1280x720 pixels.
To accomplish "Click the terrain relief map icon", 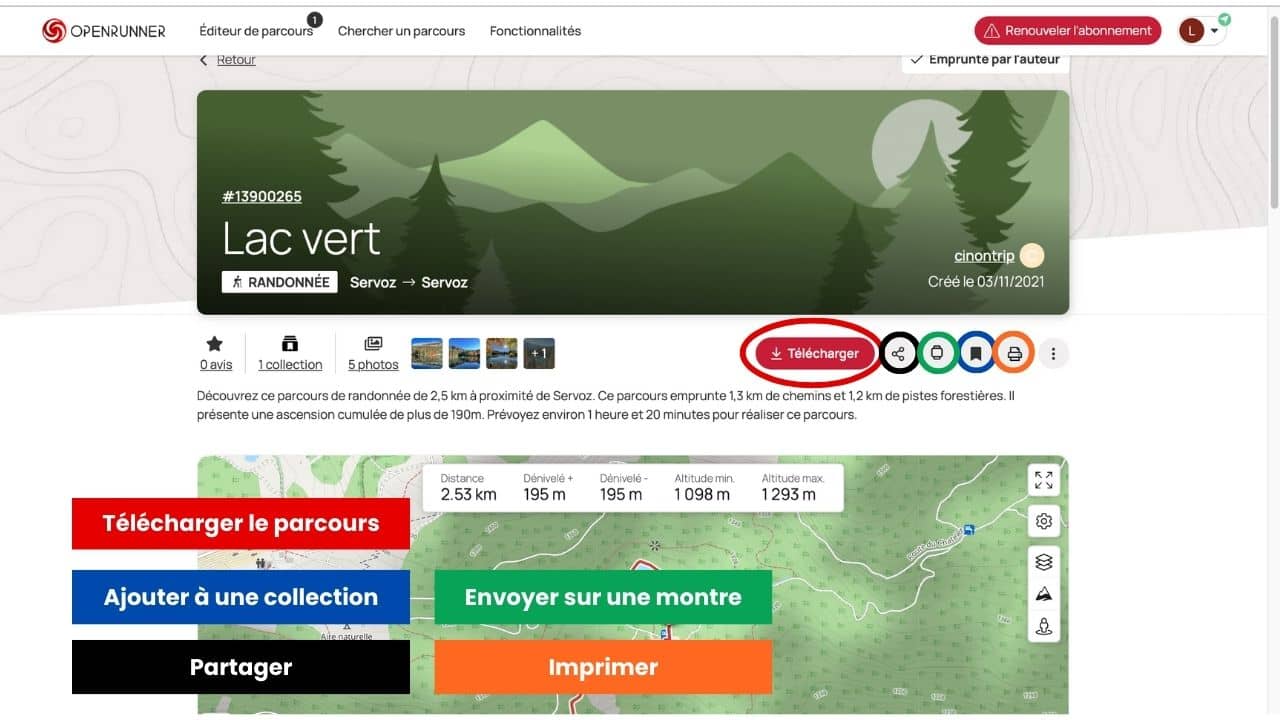I will pyautogui.click(x=1044, y=595).
